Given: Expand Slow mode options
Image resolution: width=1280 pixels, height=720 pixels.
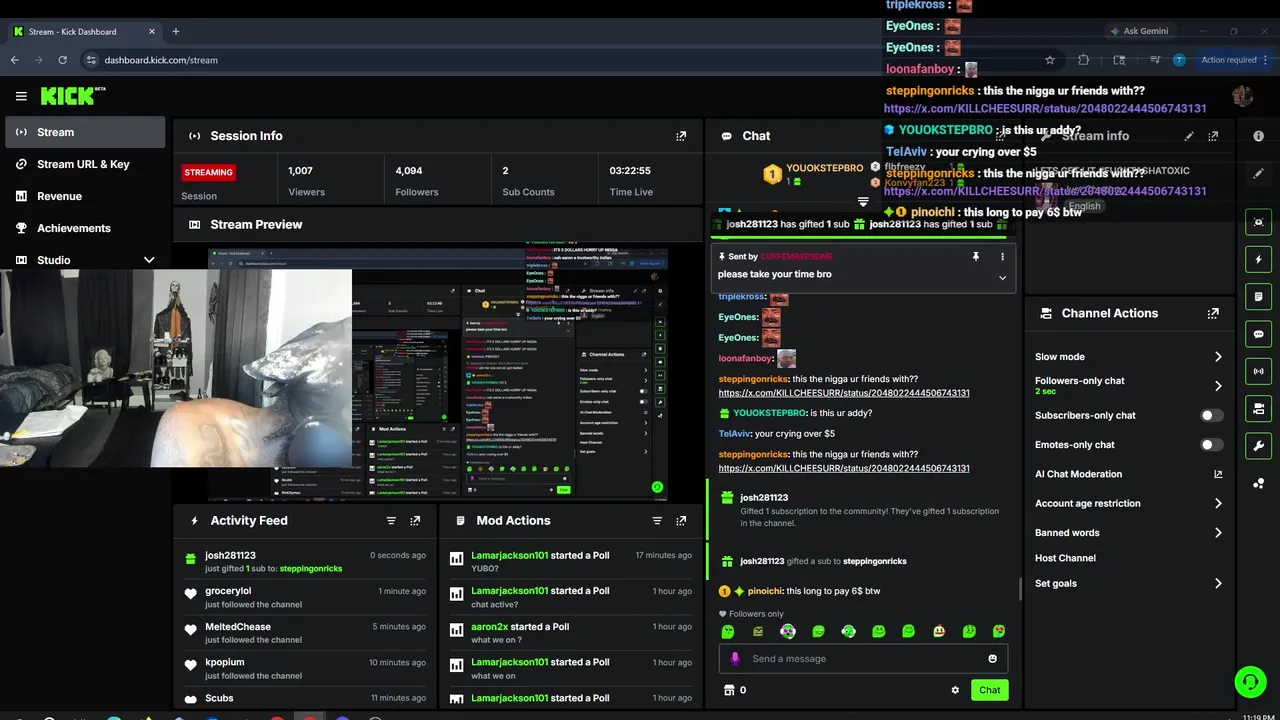Looking at the screenshot, I should click(x=1218, y=357).
